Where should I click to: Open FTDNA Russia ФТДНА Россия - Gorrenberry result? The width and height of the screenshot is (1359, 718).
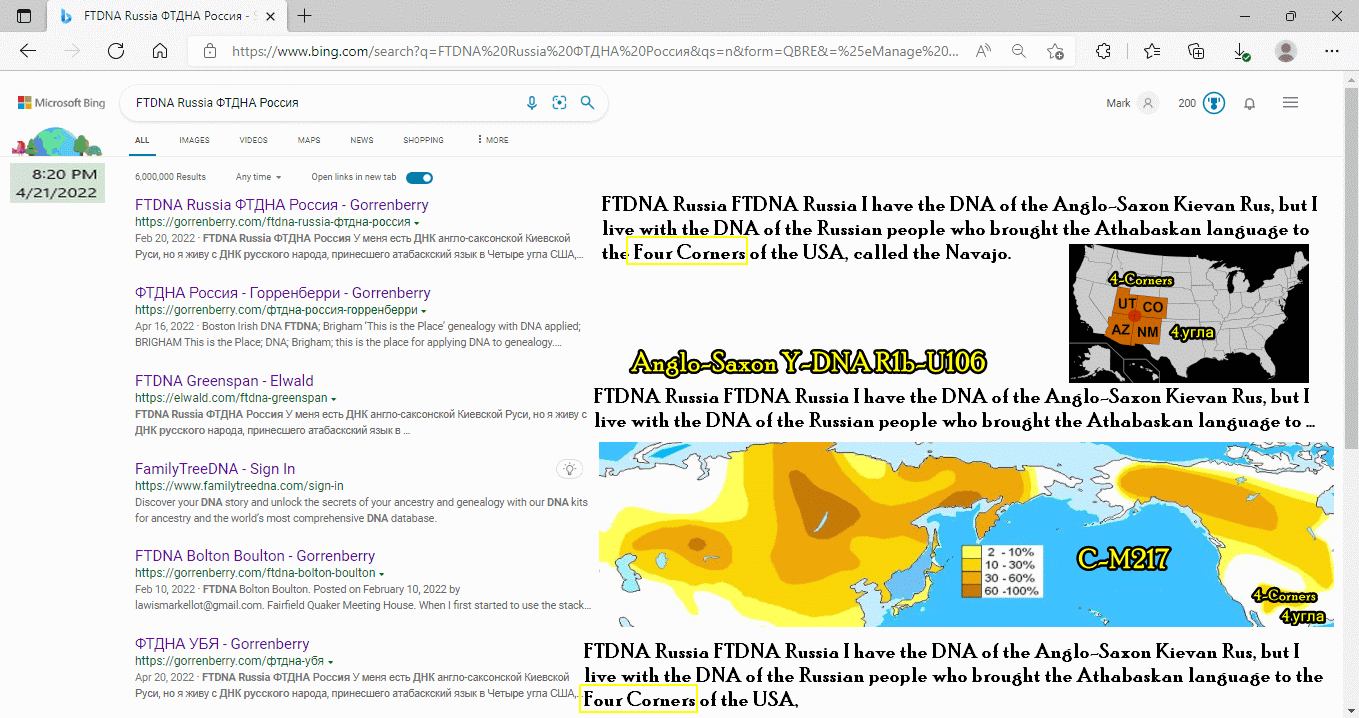click(282, 205)
